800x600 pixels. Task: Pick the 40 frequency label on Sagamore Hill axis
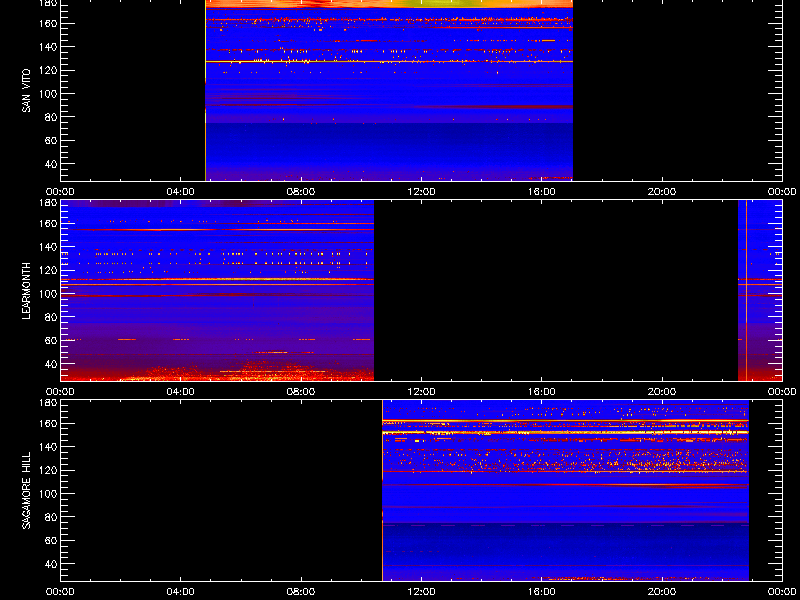(x=52, y=564)
